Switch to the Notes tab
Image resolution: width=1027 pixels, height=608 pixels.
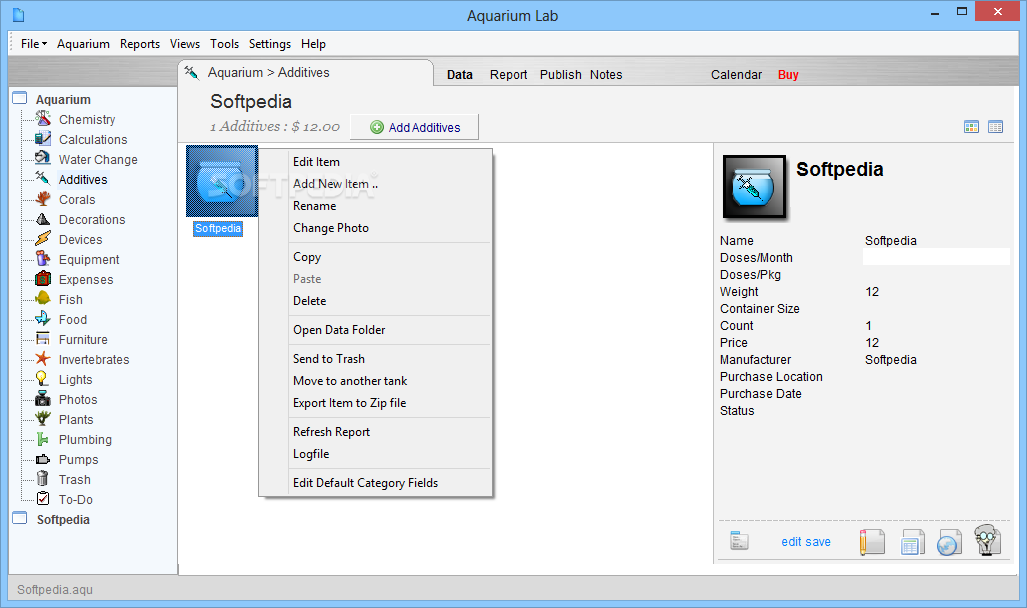606,75
